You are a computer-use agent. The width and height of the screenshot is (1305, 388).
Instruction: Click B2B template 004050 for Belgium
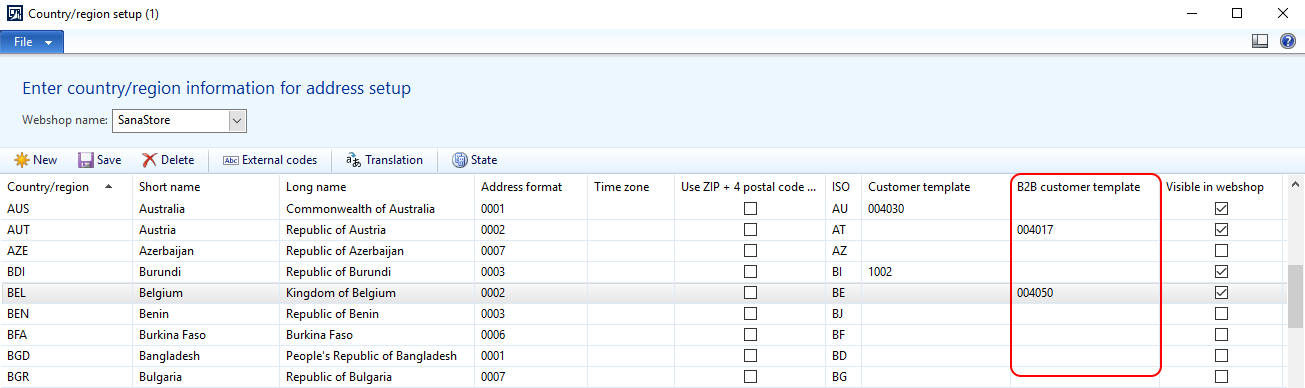click(1084, 293)
